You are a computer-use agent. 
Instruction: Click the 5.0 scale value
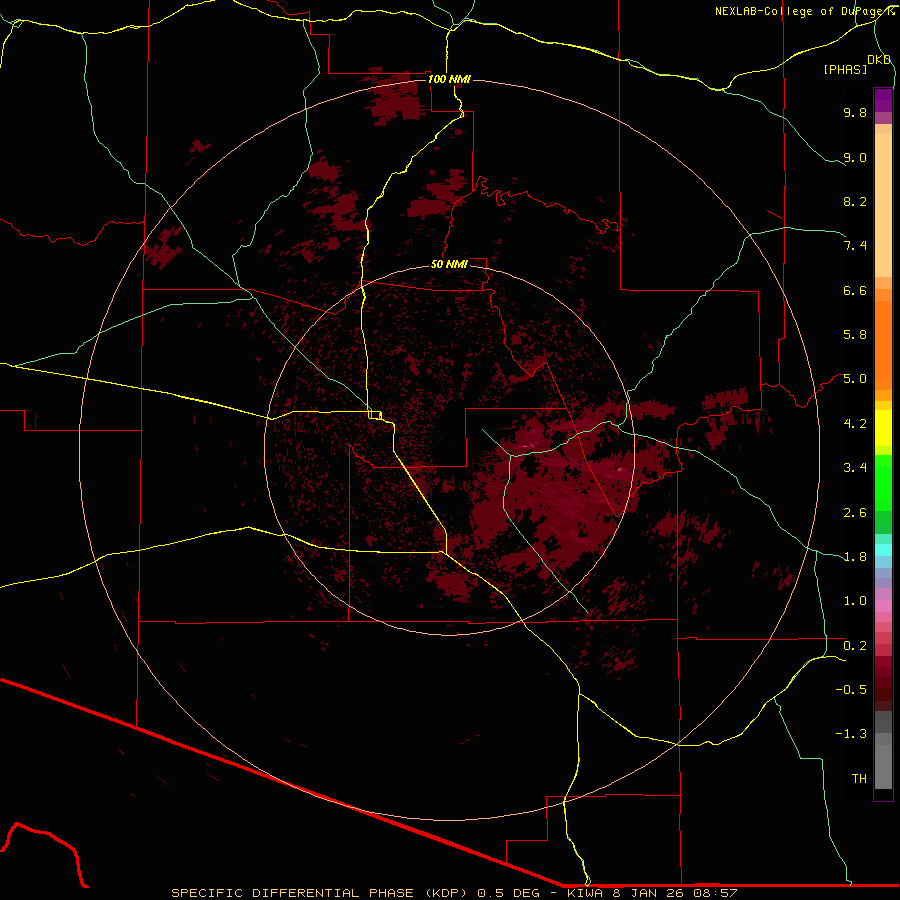(x=855, y=379)
